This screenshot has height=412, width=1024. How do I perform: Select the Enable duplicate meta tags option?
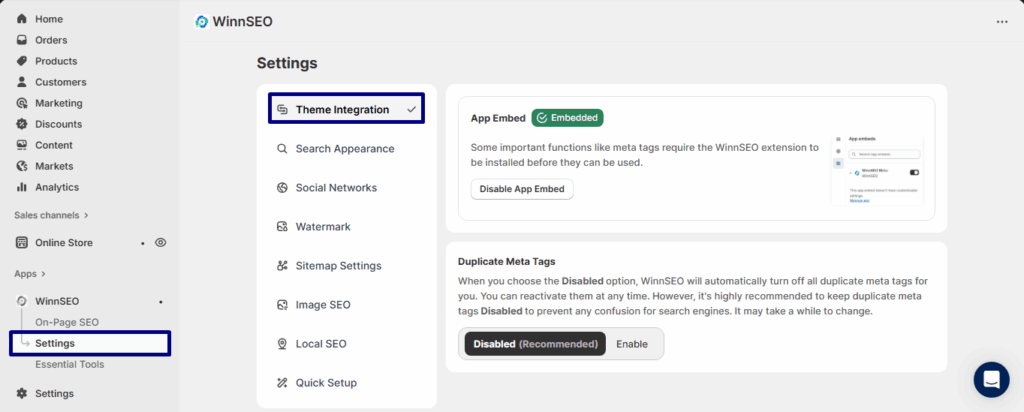[x=632, y=343]
